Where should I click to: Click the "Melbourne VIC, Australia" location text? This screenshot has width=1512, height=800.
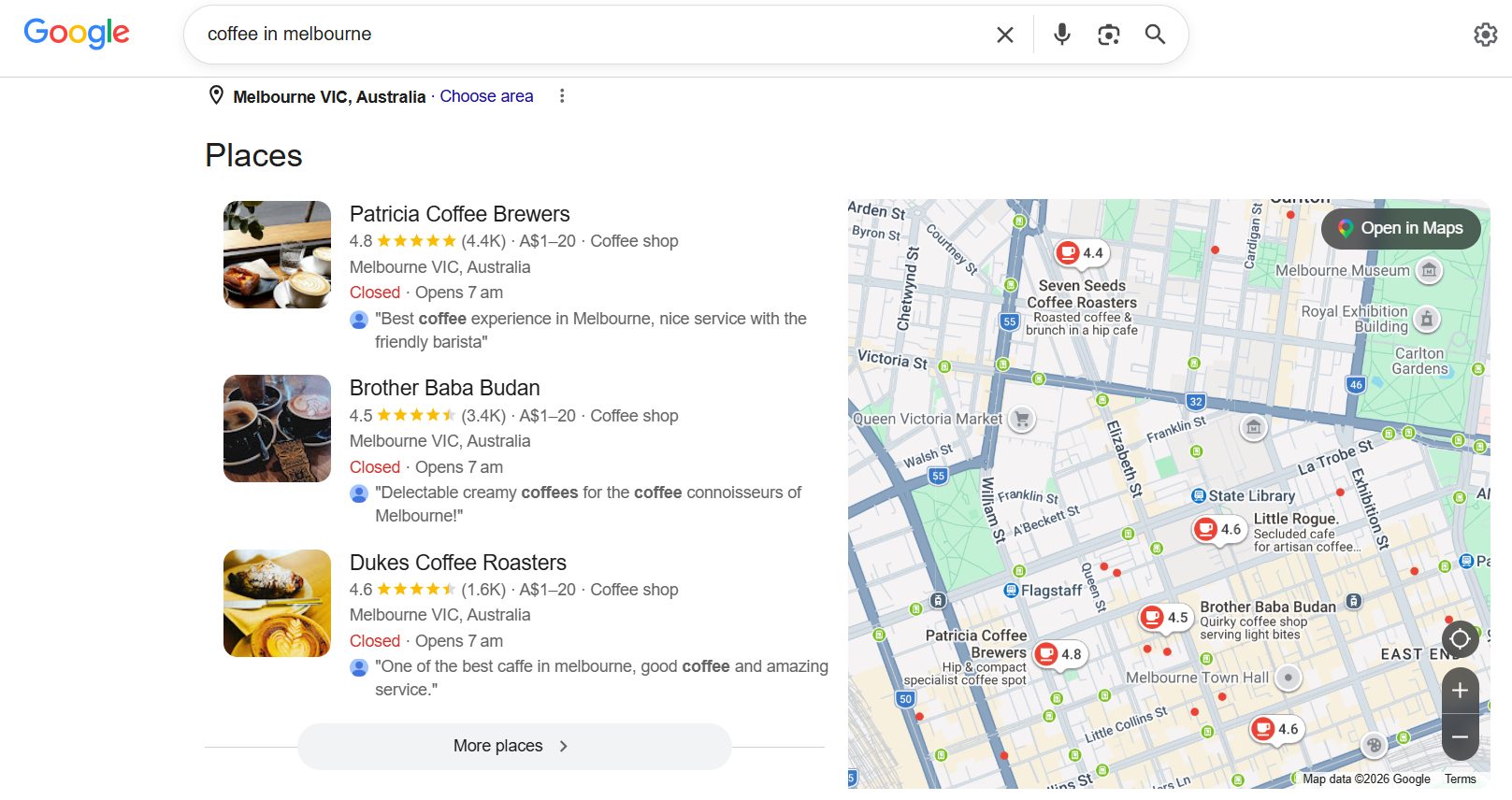[x=329, y=96]
